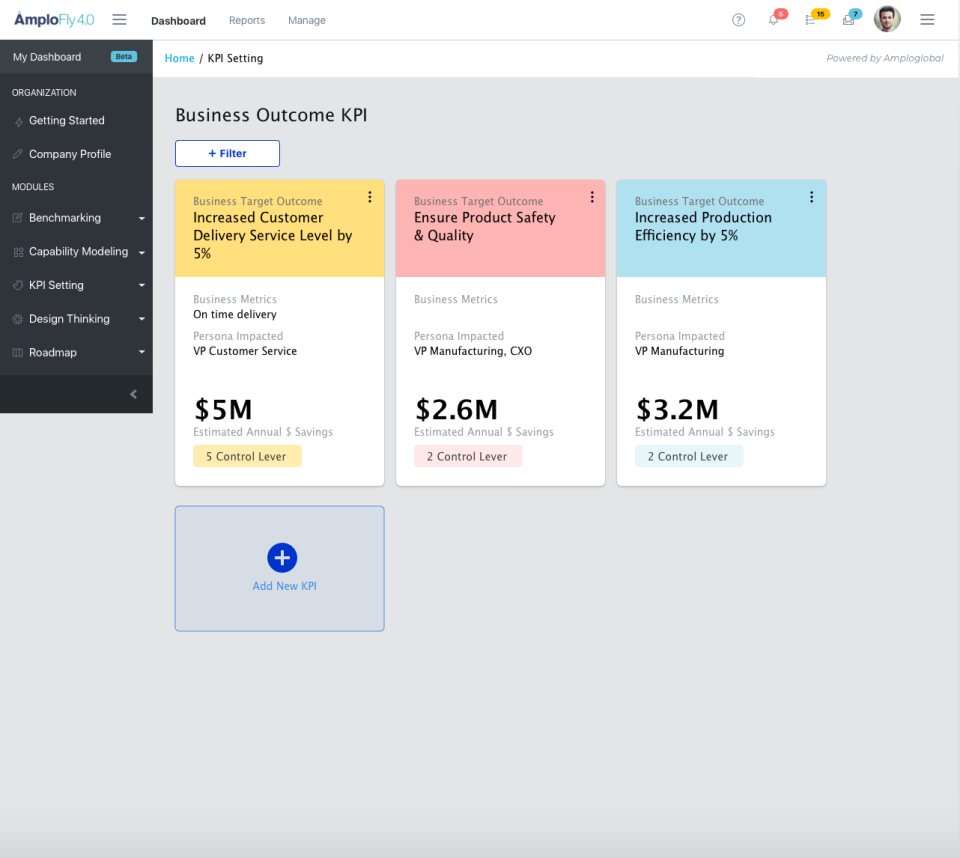Open the messages inbox icon with 7 badge
This screenshot has width=960, height=858.
(x=849, y=20)
